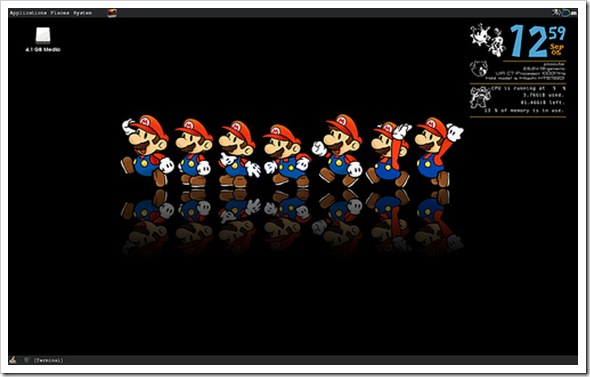Viewport: 590px width, 377px height.
Task: Click the orange Sep date text
Action: pos(557,47)
